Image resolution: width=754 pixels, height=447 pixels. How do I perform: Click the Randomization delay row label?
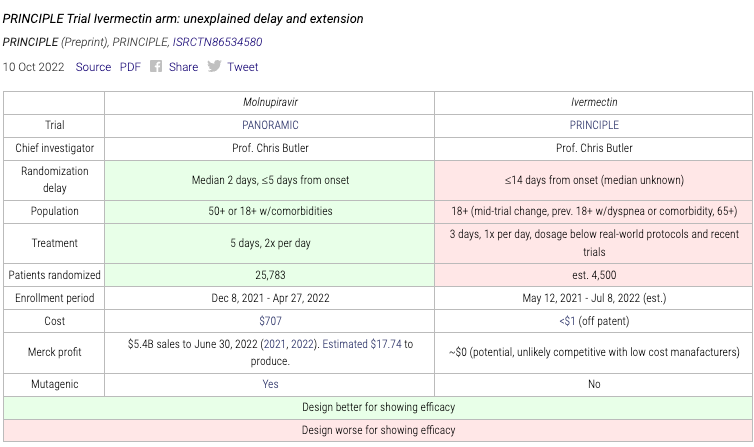point(54,180)
